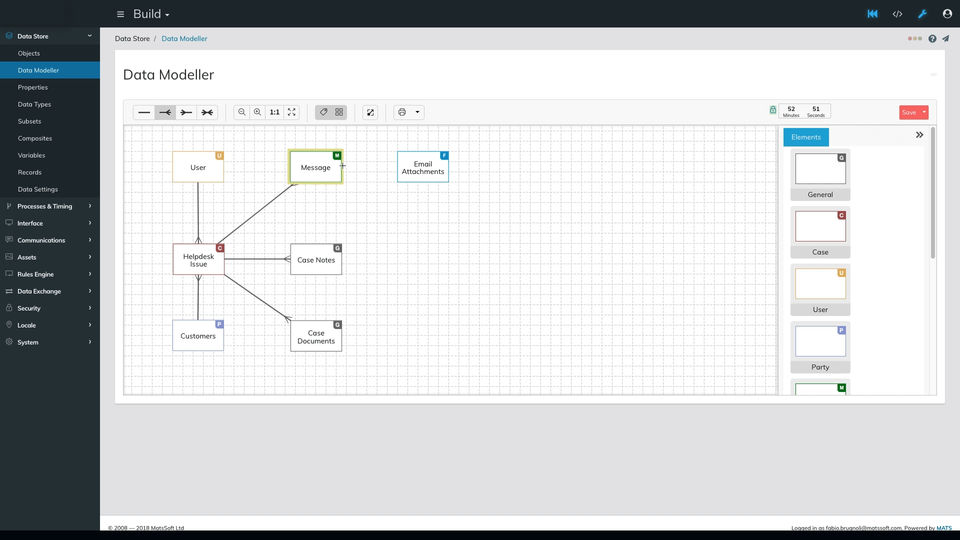Click the red Save button

[909, 113]
